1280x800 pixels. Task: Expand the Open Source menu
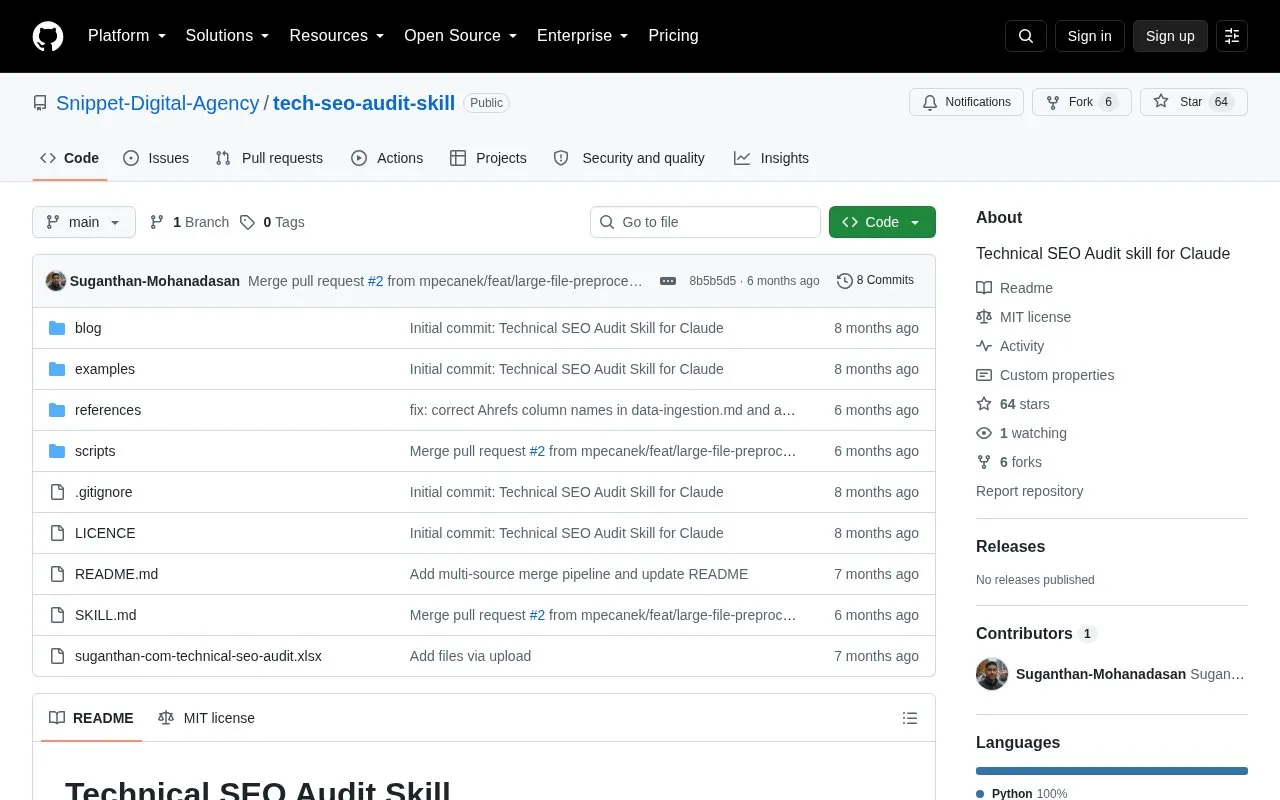[461, 36]
